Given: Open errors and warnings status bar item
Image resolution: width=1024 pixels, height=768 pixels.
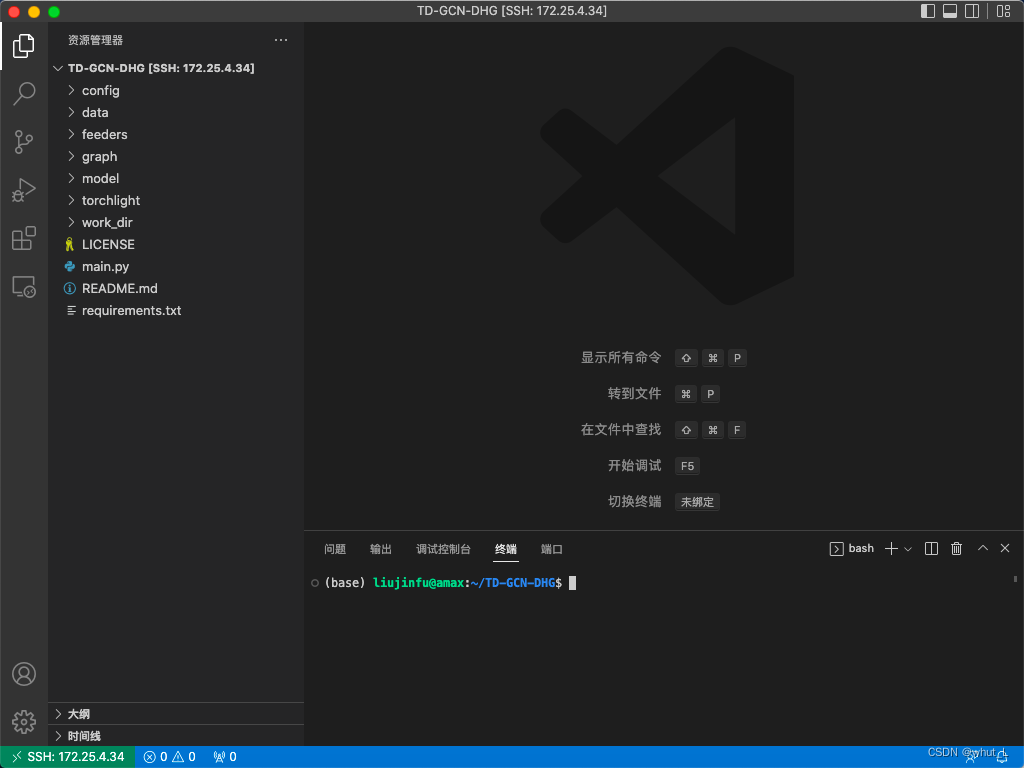Looking at the screenshot, I should [170, 757].
